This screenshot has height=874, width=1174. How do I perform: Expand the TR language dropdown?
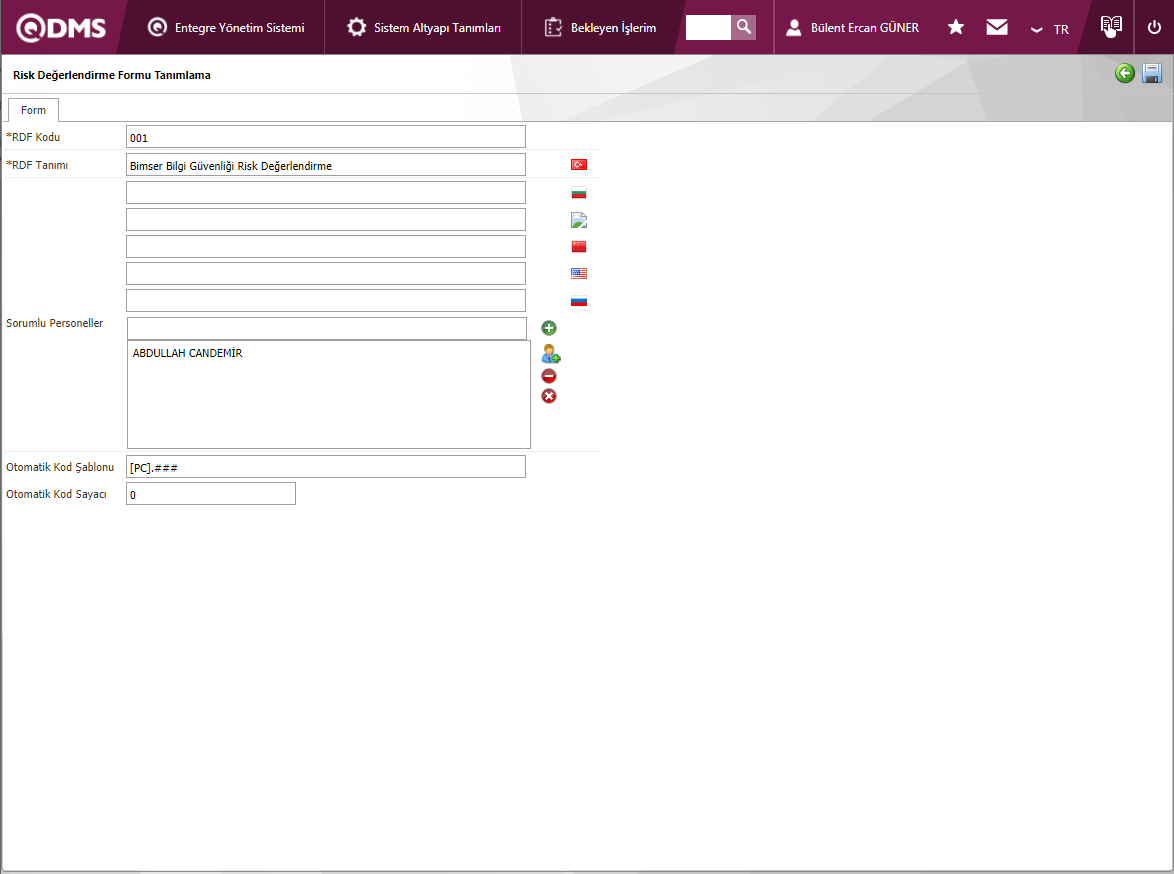point(1050,29)
